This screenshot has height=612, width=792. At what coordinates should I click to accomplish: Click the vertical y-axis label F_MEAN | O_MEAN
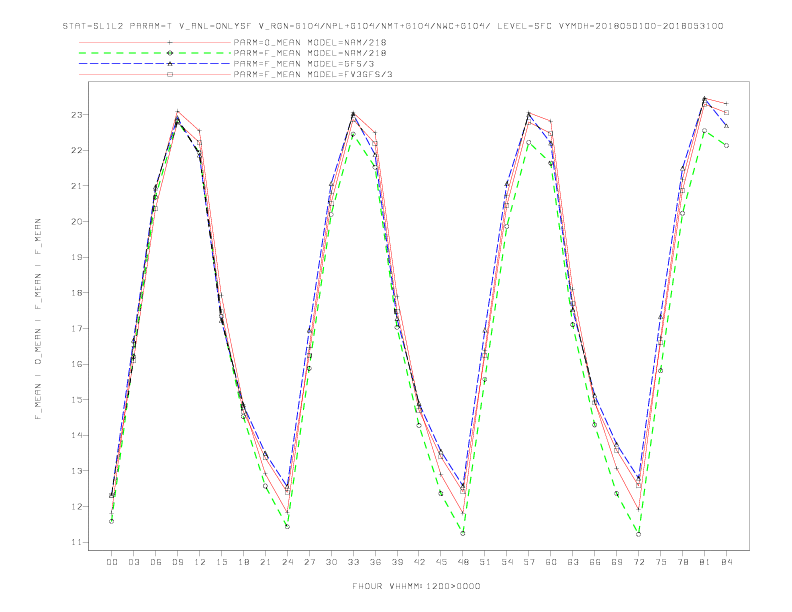[38, 319]
